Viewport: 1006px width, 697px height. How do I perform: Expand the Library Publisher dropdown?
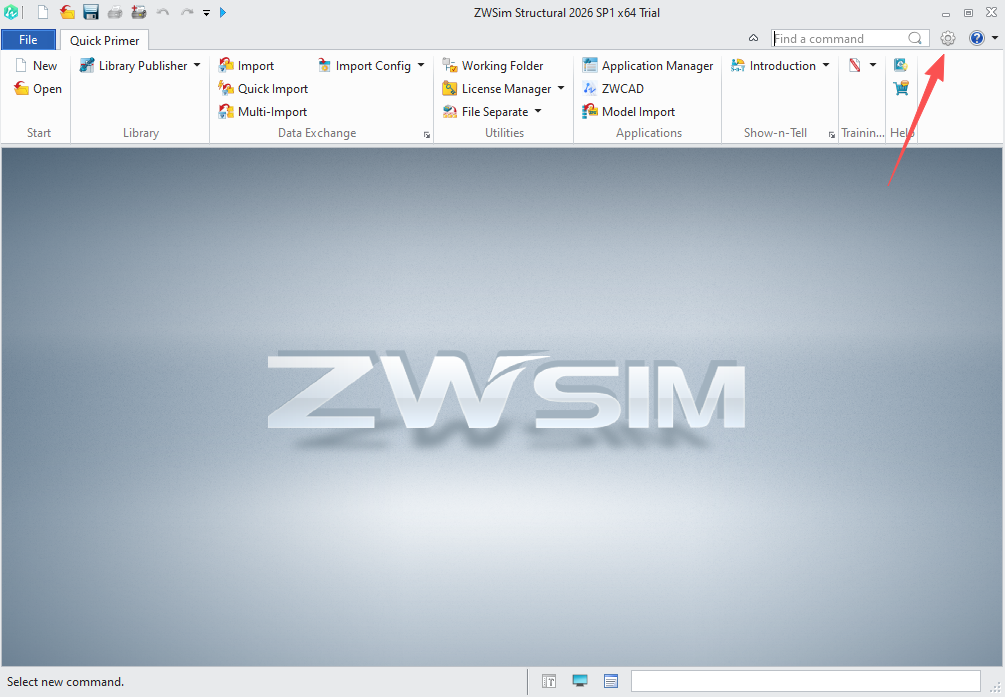click(x=197, y=66)
